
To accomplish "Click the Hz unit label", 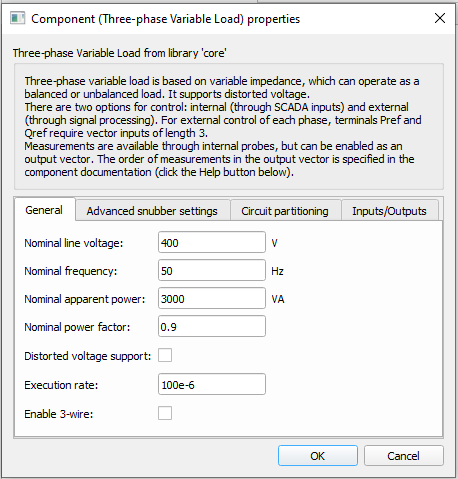I will click(277, 271).
